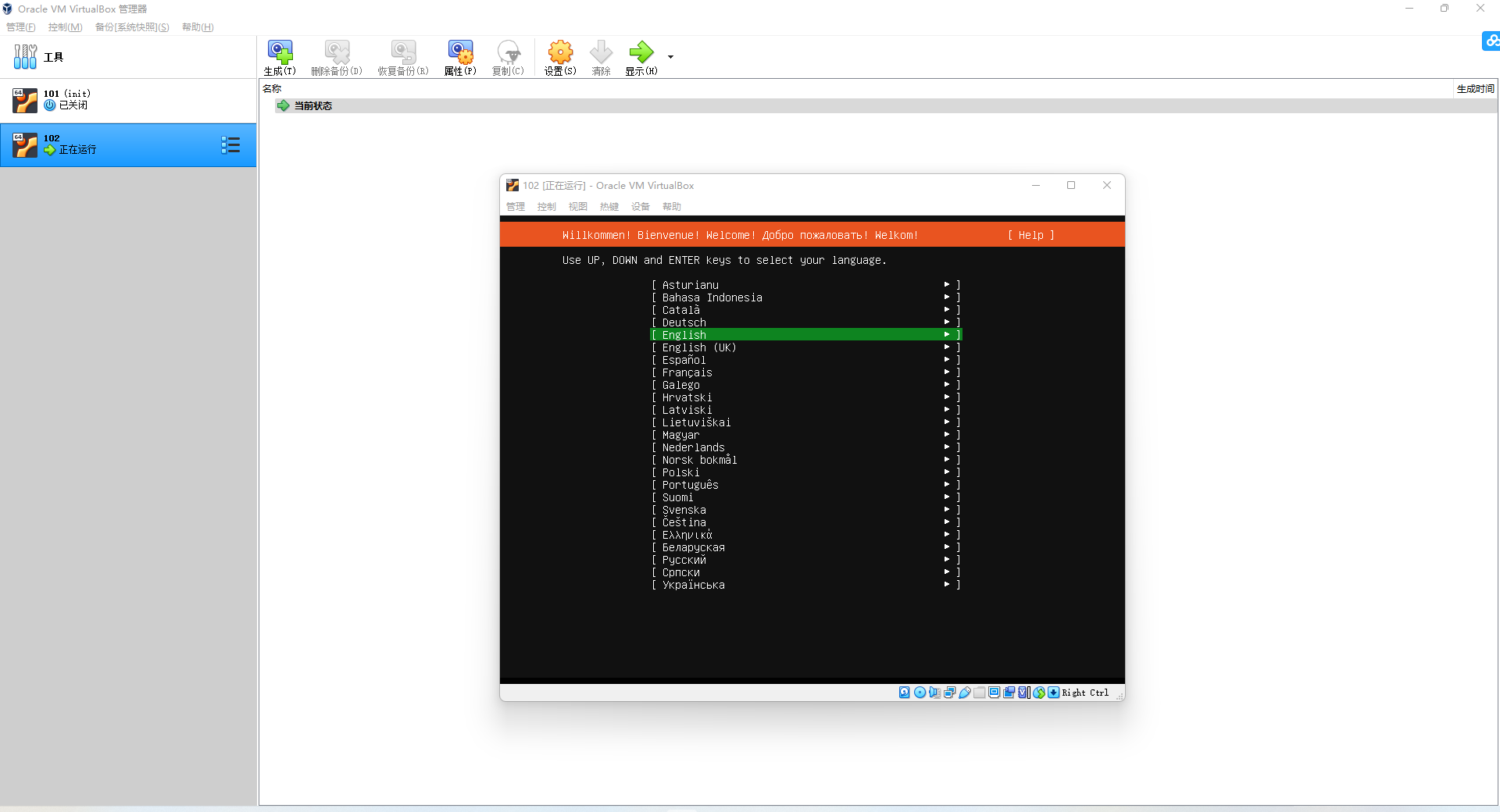Open 帮助 menu in VM 102 window
Viewport: 1500px width, 812px height.
tap(672, 207)
